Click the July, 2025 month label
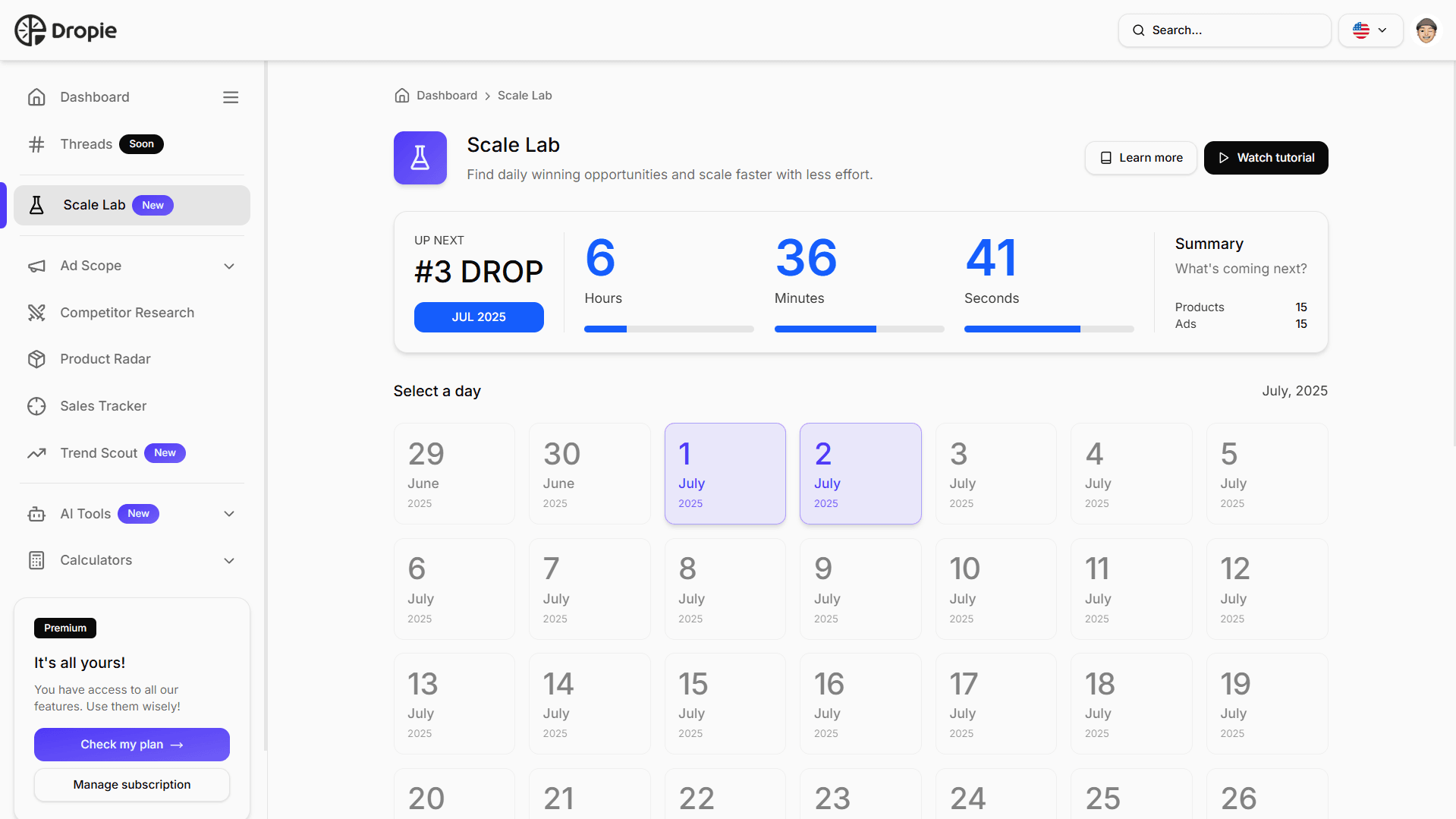This screenshot has width=1456, height=819. (1294, 391)
